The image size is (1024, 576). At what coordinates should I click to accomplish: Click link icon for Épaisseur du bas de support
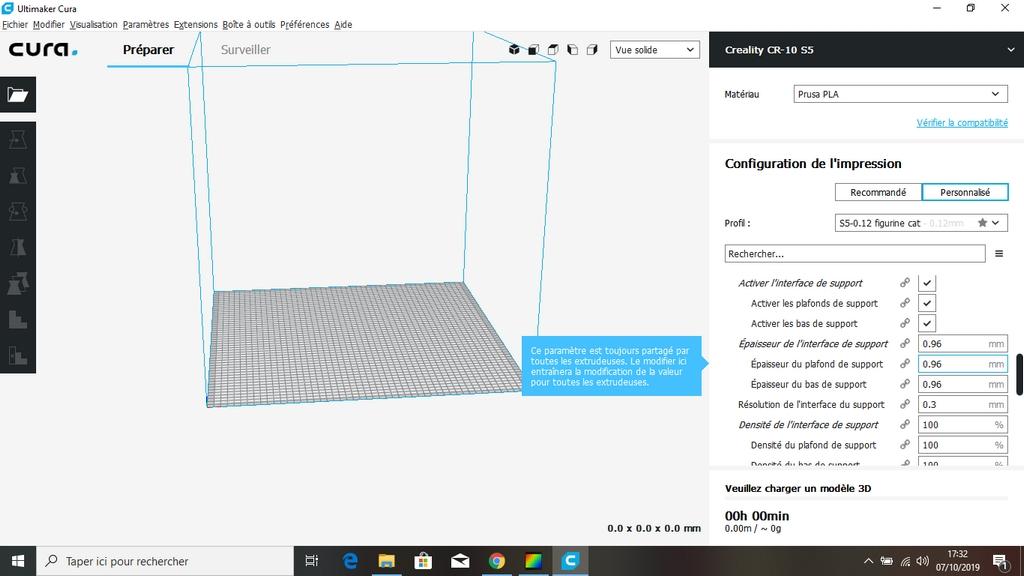click(x=904, y=384)
